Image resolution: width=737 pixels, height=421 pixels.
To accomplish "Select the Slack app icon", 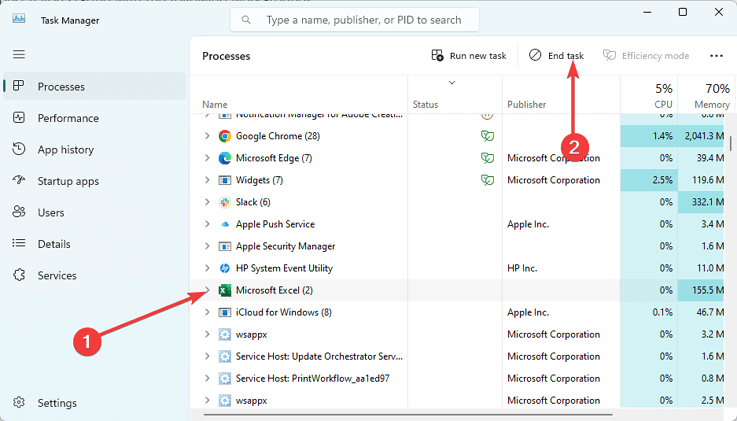I will point(225,202).
